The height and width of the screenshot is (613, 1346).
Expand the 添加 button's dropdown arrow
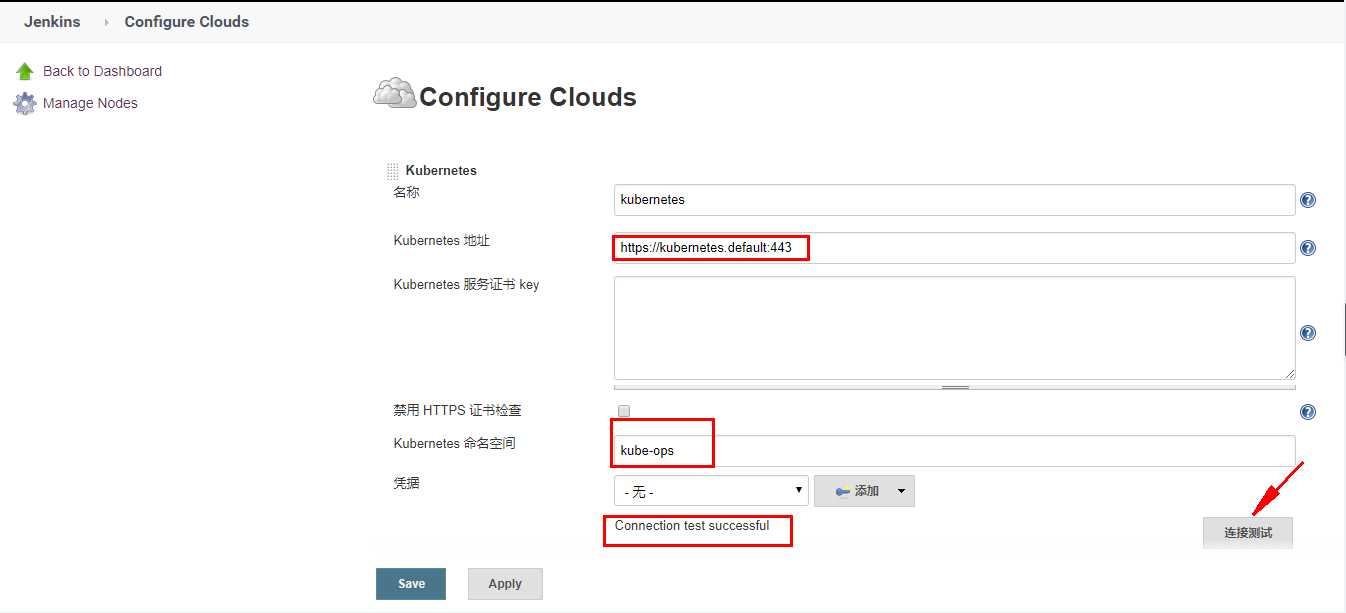901,491
